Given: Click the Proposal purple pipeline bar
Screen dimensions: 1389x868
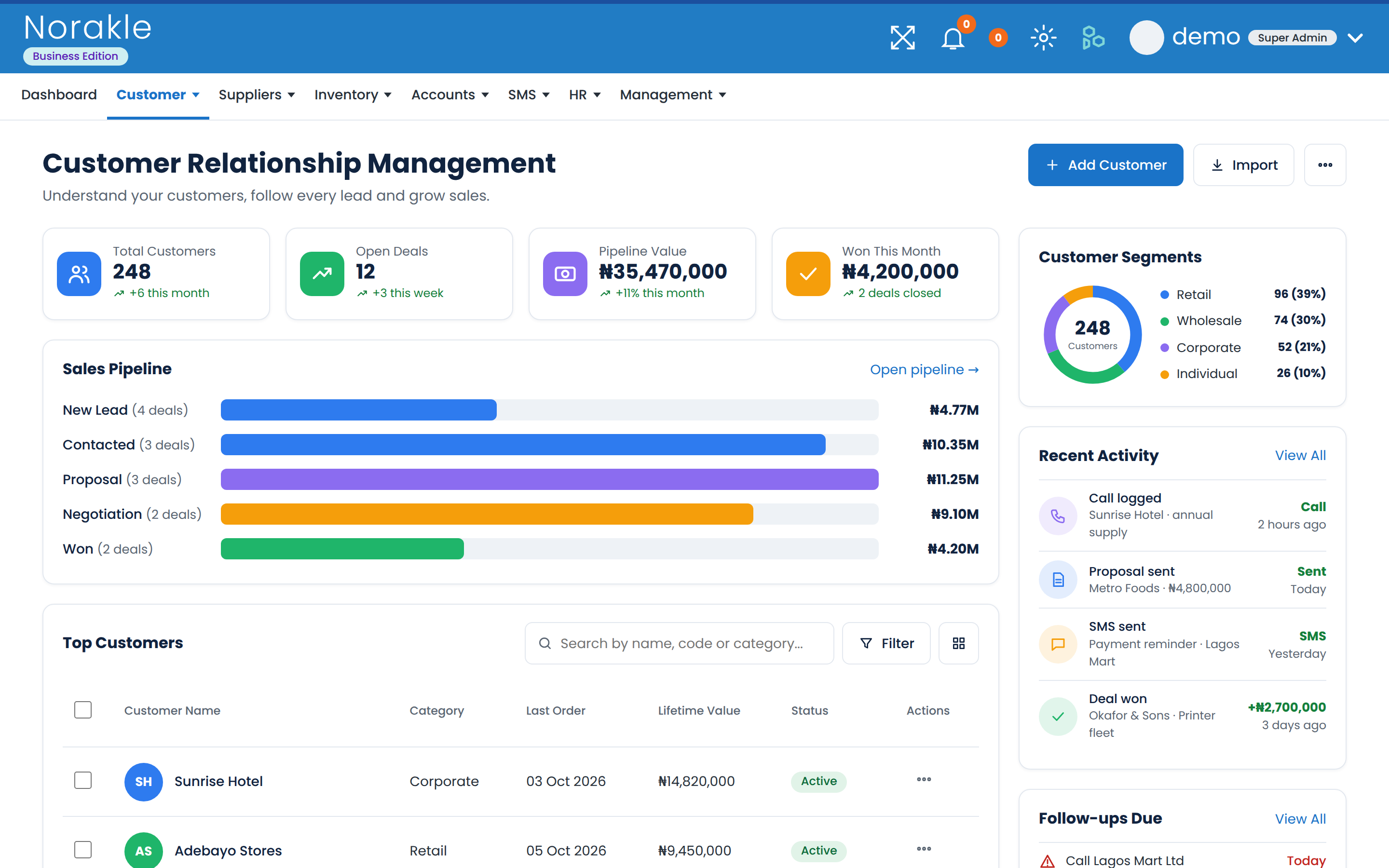Looking at the screenshot, I should tap(549, 479).
